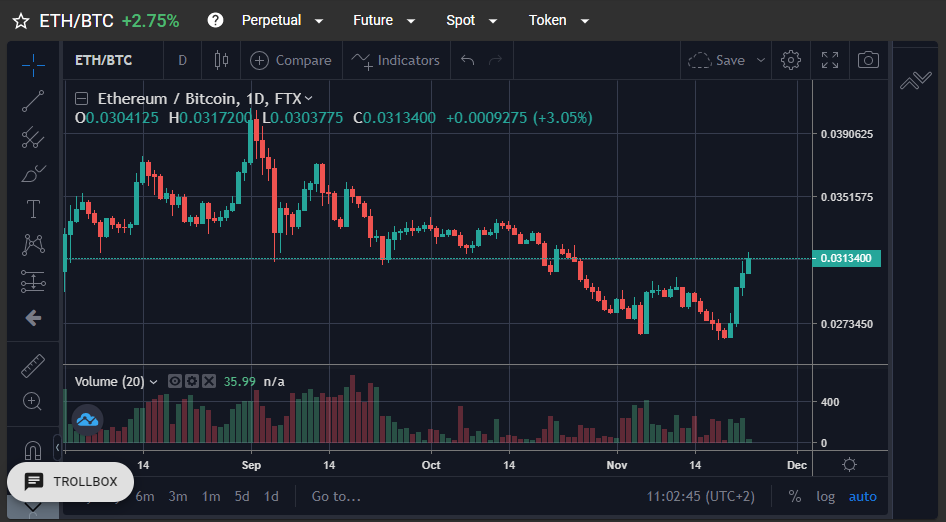Enter fullscreen chart mode
The image size is (946, 522).
(x=830, y=60)
